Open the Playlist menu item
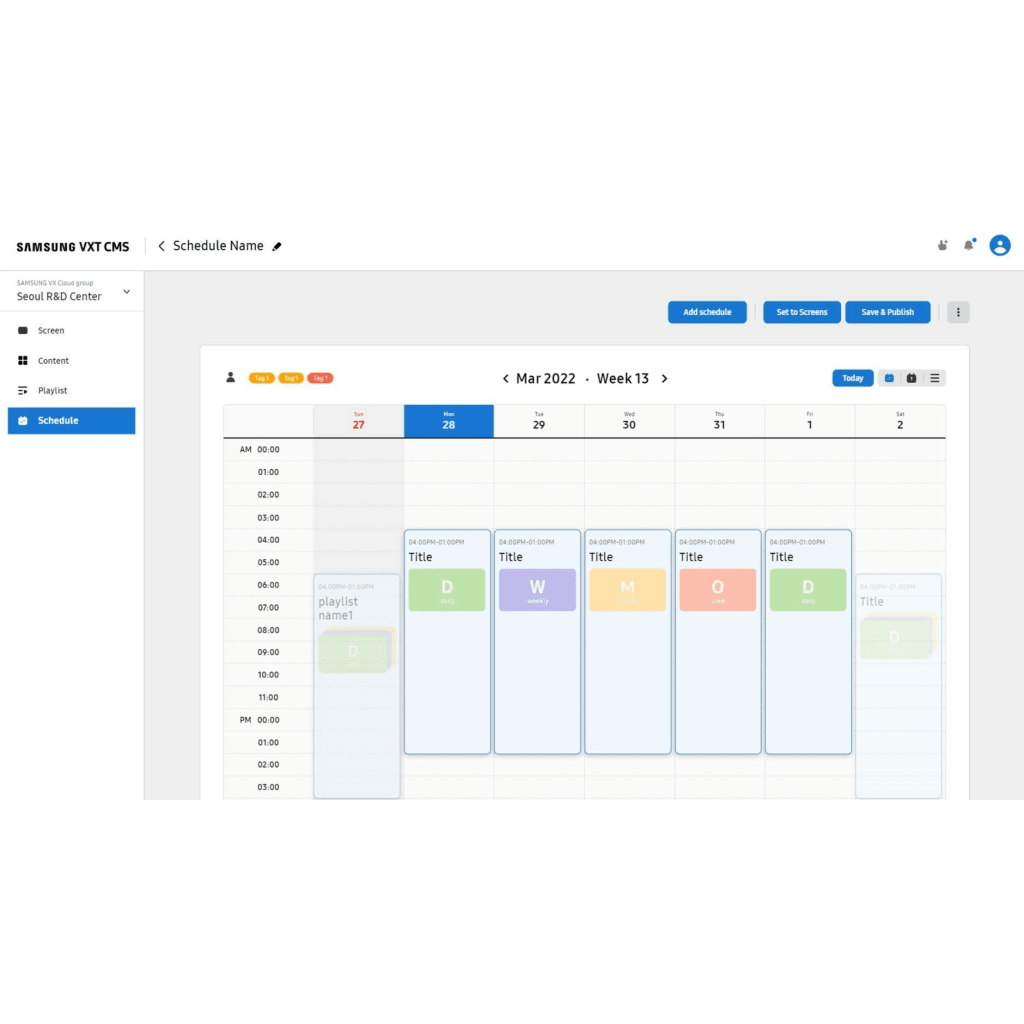 pyautogui.click(x=52, y=391)
